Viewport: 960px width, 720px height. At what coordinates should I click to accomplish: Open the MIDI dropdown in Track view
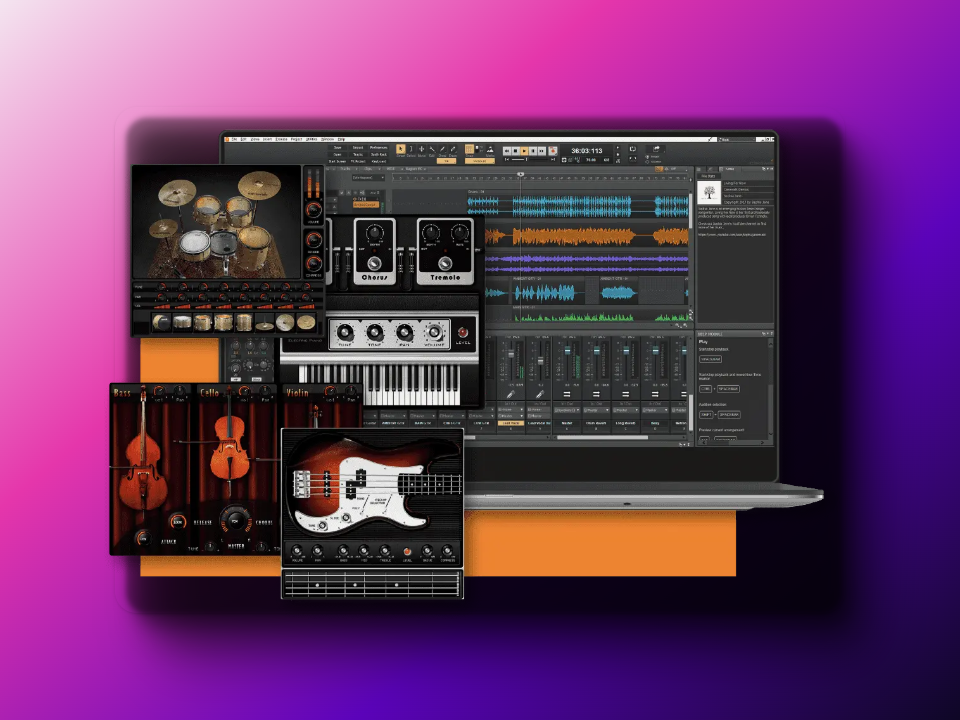click(x=392, y=169)
